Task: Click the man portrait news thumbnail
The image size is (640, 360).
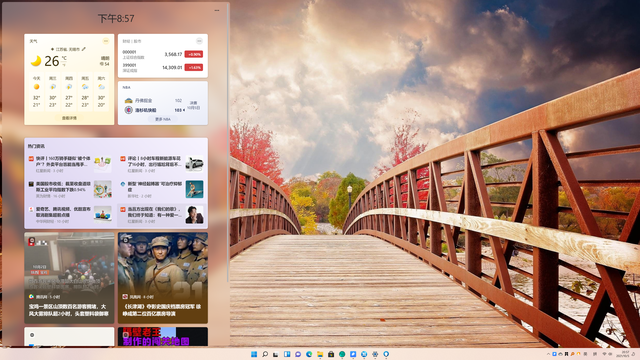Action: coord(195,215)
